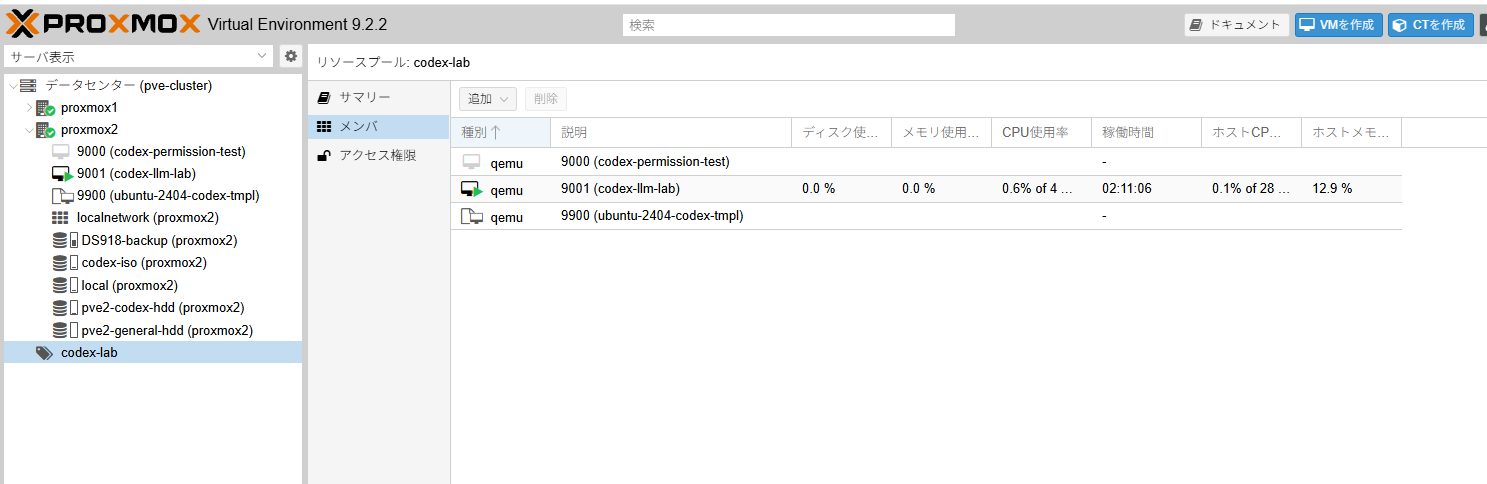The height and width of the screenshot is (484, 1487).
Task: Collapse the データセンター tree node
Action: click(12, 86)
